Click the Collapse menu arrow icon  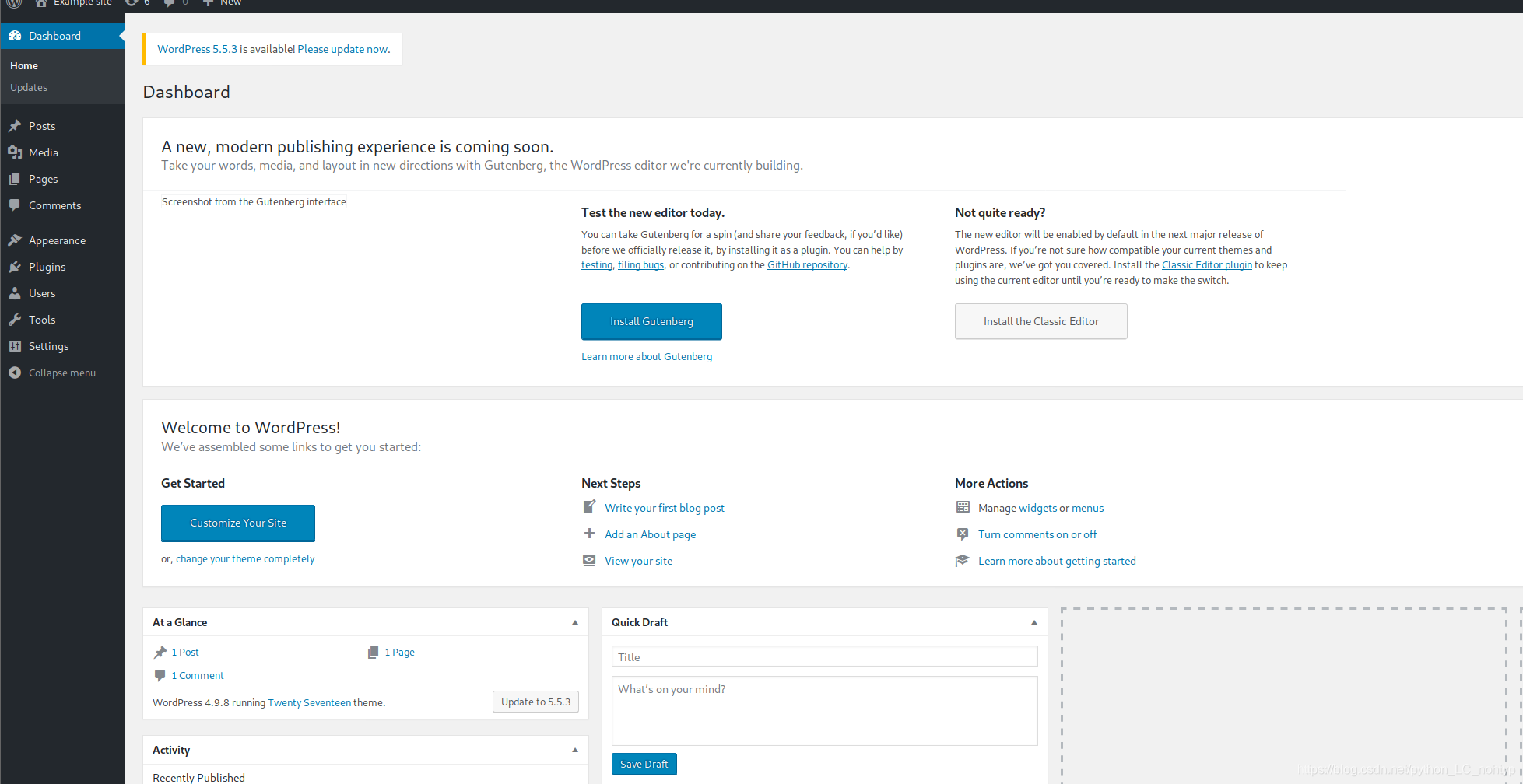[x=15, y=373]
